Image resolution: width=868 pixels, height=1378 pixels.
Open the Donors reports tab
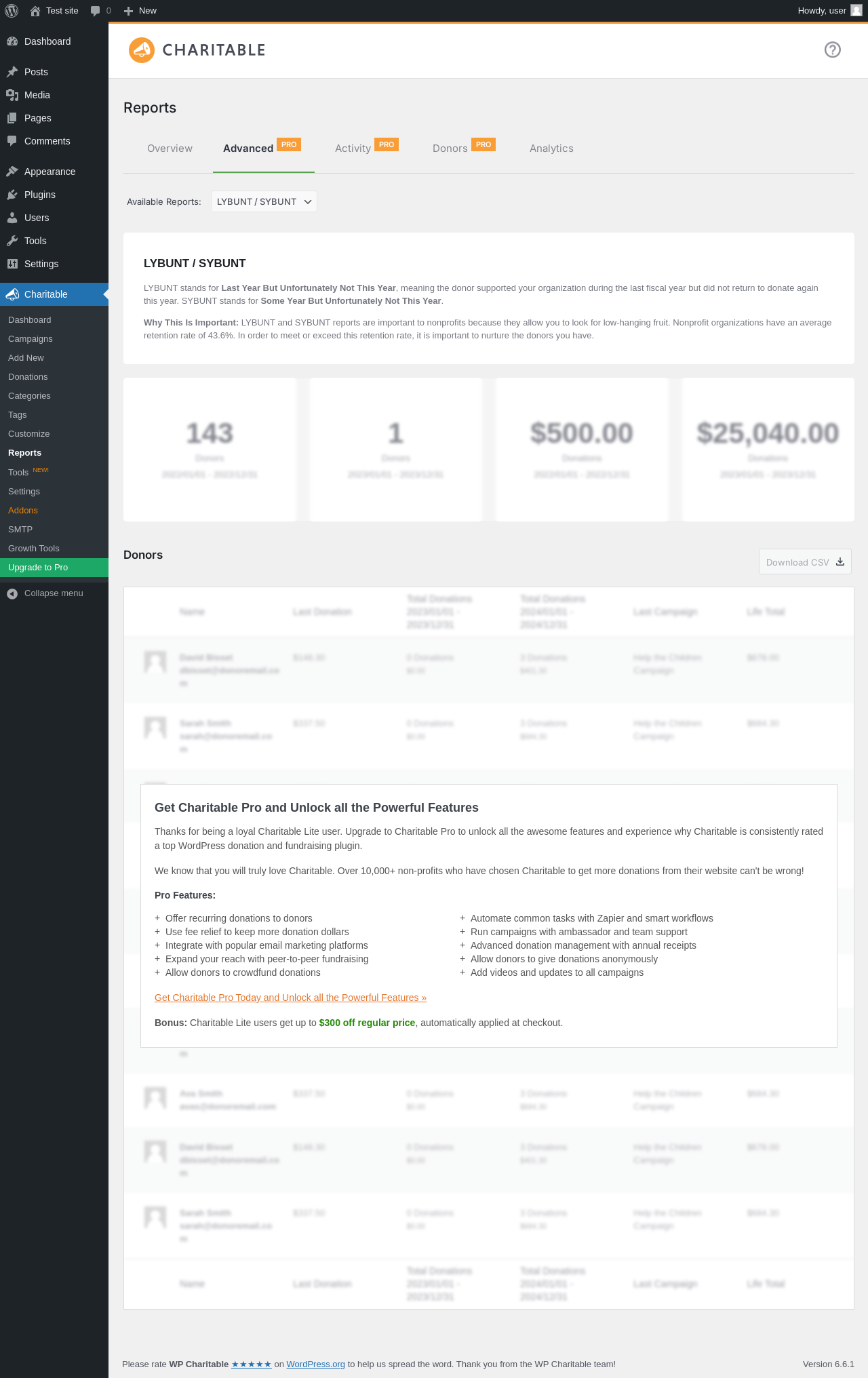[450, 149]
